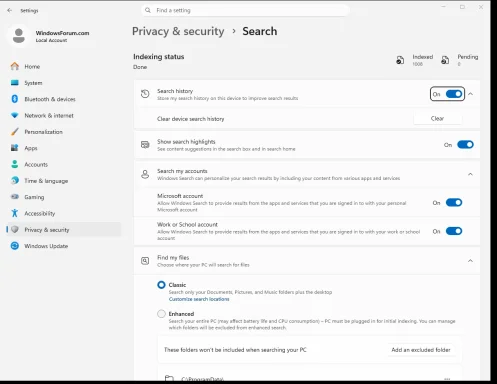Screen dimensions: 497x384
Task: Open the WindowsForum.com account avatar
Action: pos(19,36)
